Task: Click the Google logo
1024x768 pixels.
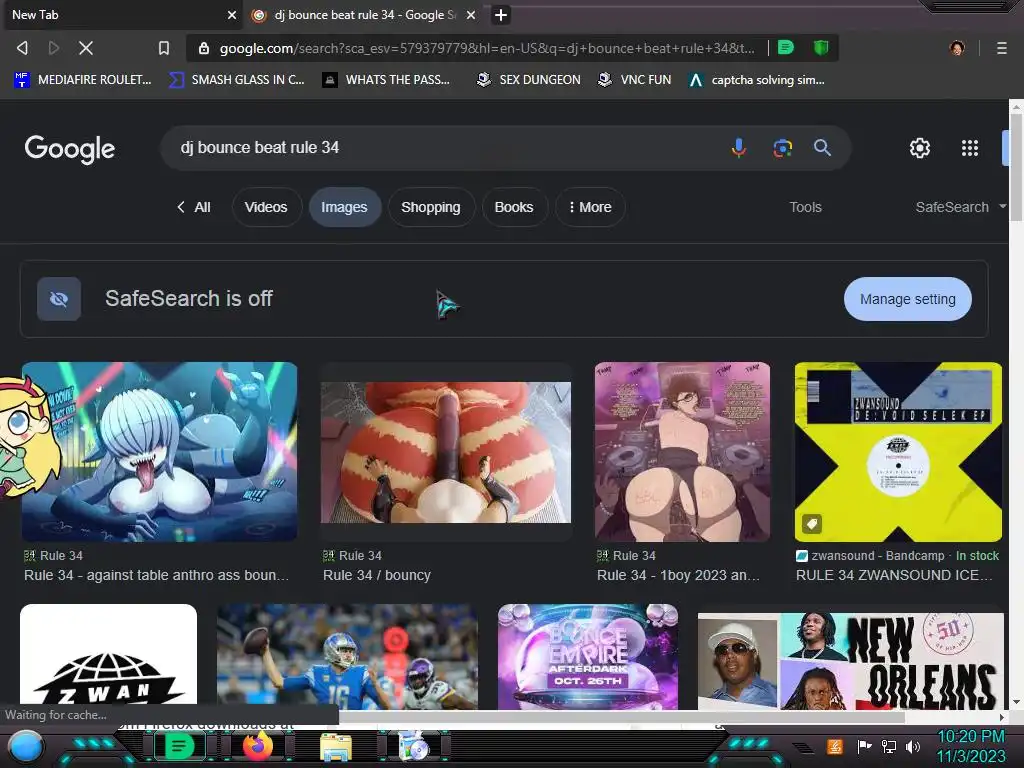Action: tap(70, 149)
